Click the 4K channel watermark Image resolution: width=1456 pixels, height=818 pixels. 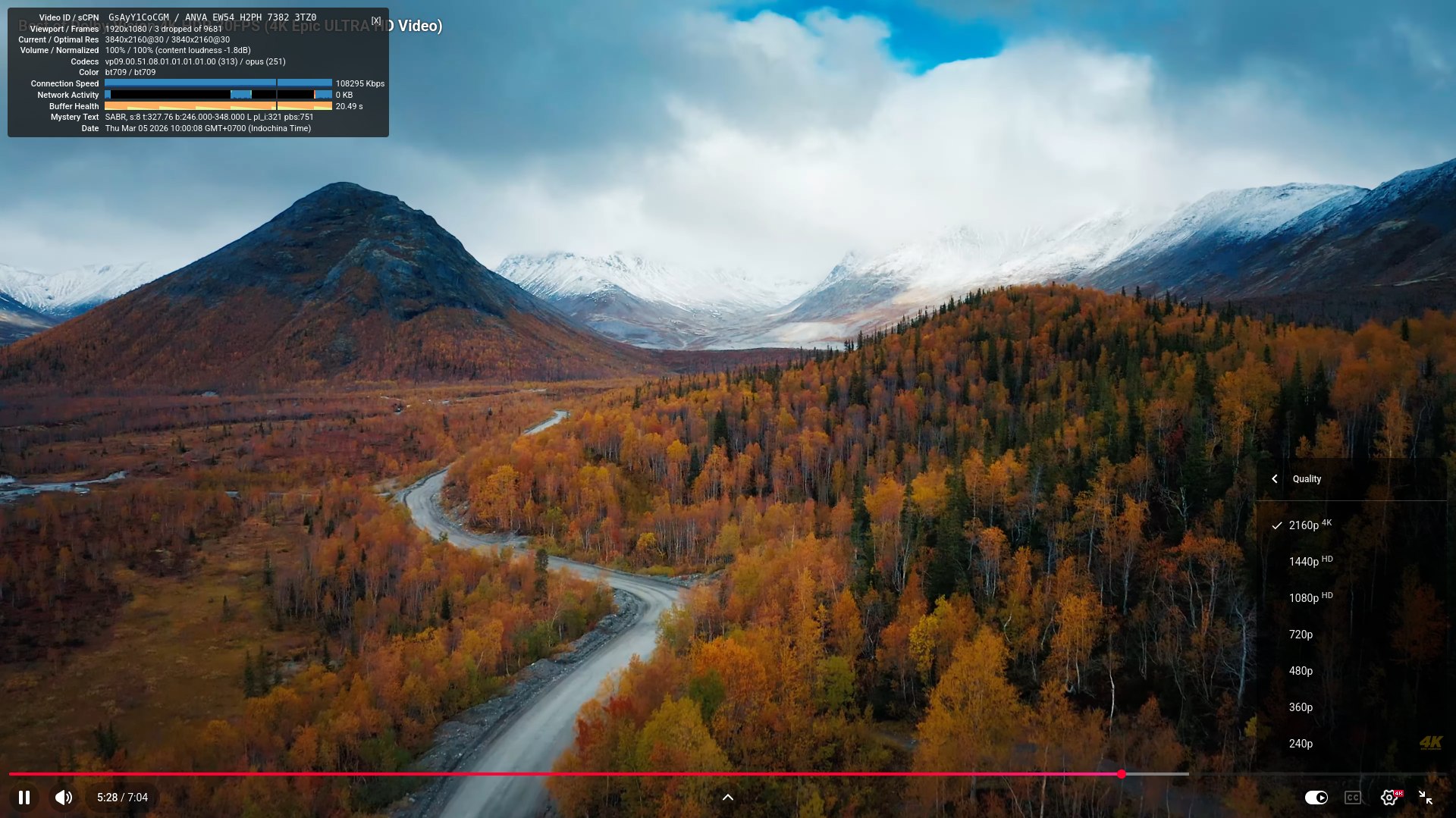(1431, 743)
